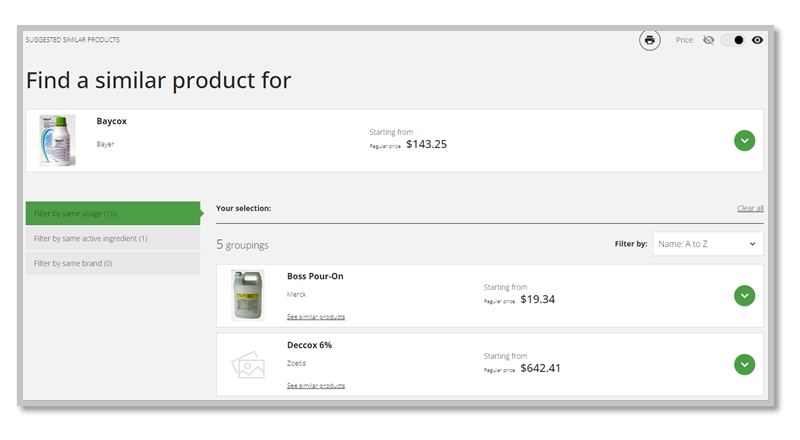Expand the Baycox product details chevron
Image resolution: width=800 pixels, height=440 pixels.
coord(744,140)
